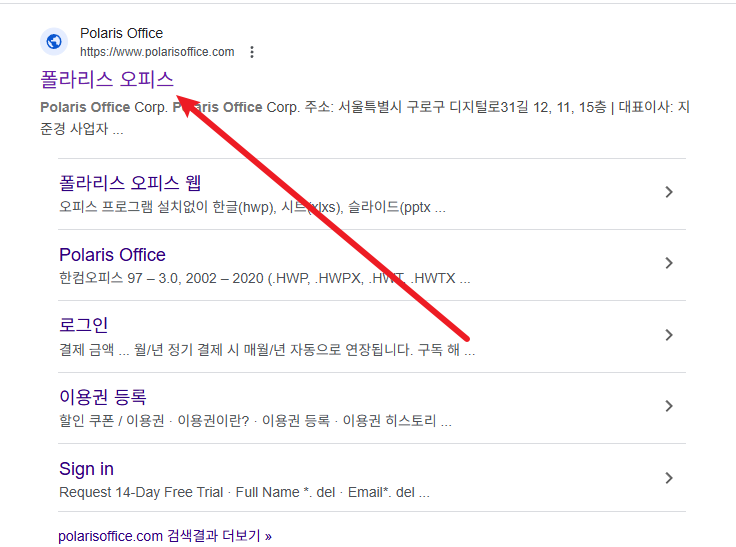The image size is (736, 547).
Task: Click the snippet text starting 할인 쿠폰 / 이용권
Action: click(255, 421)
